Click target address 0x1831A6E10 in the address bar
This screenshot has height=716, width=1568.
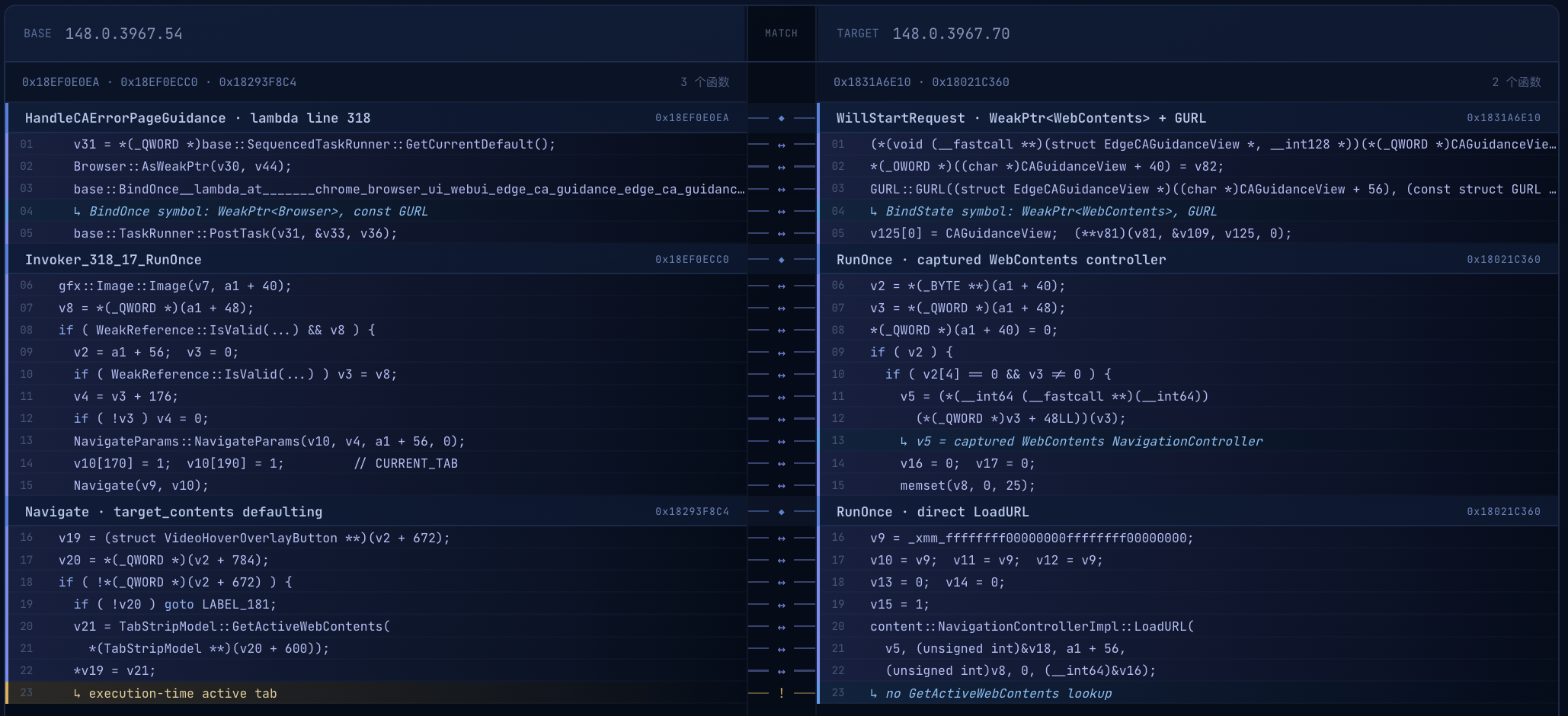click(x=872, y=82)
